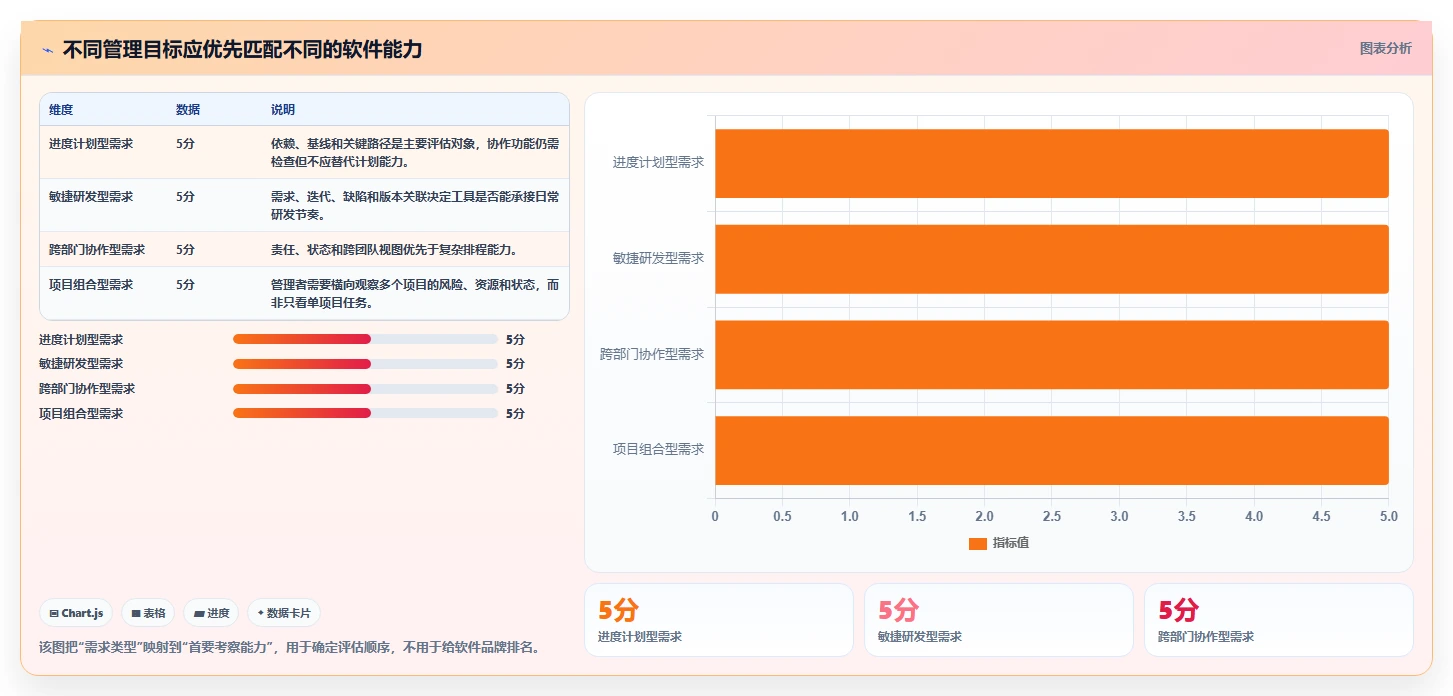Select the 表格 tag chip

[148, 613]
